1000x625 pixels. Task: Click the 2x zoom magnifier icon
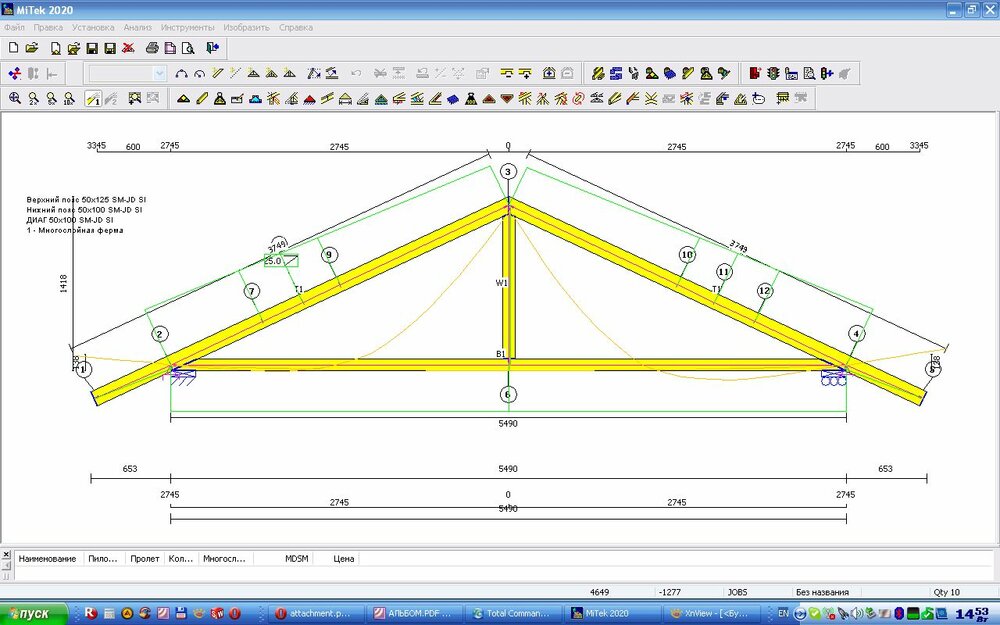(x=33, y=98)
